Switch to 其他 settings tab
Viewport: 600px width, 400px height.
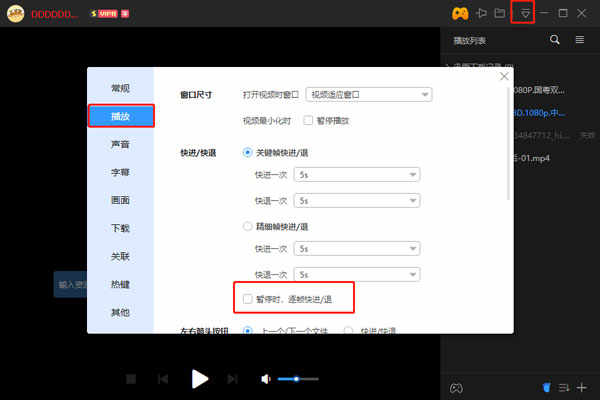click(121, 313)
